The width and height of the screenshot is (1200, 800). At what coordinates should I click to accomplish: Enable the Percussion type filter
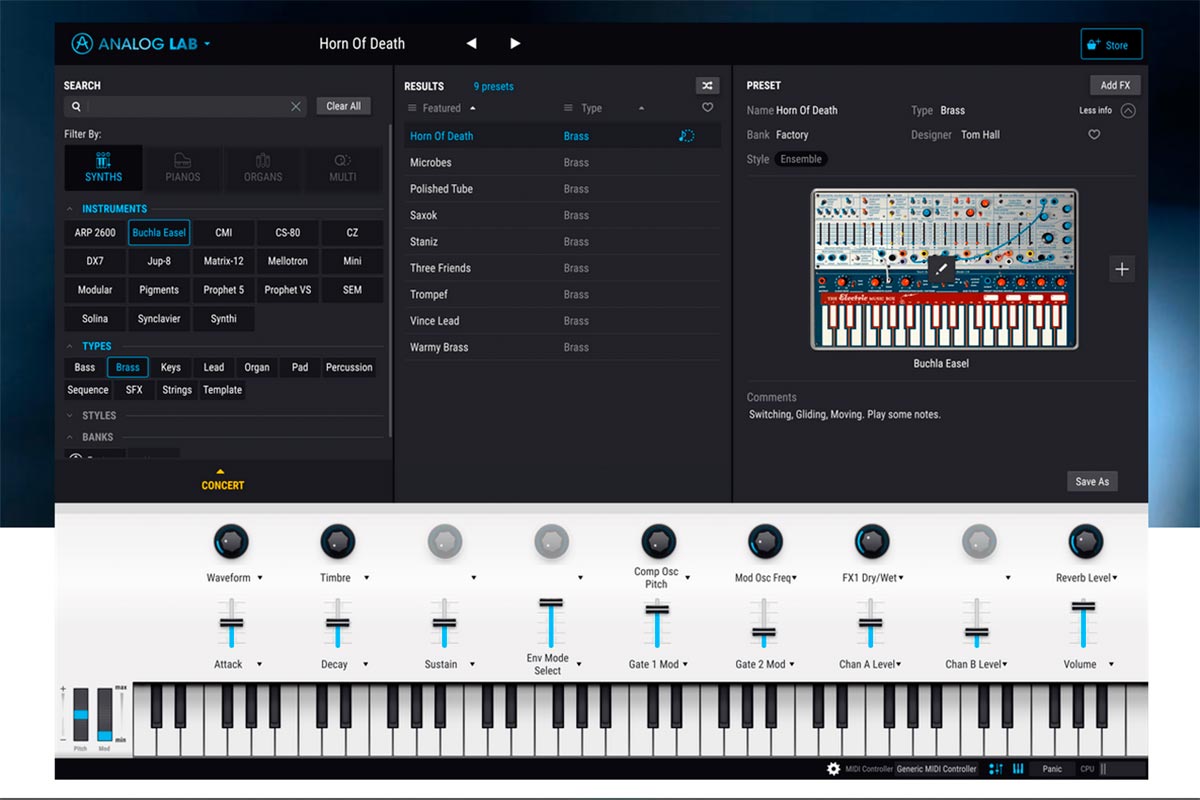coord(349,367)
